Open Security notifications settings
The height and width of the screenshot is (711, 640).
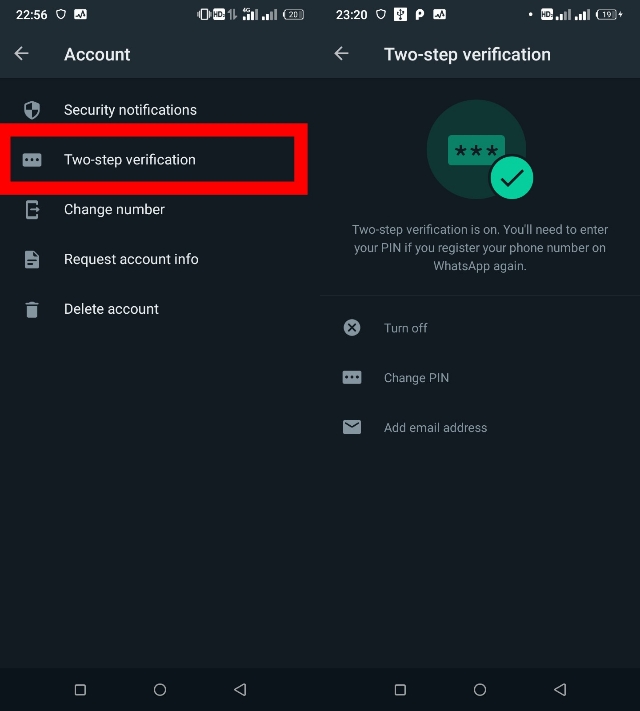130,110
